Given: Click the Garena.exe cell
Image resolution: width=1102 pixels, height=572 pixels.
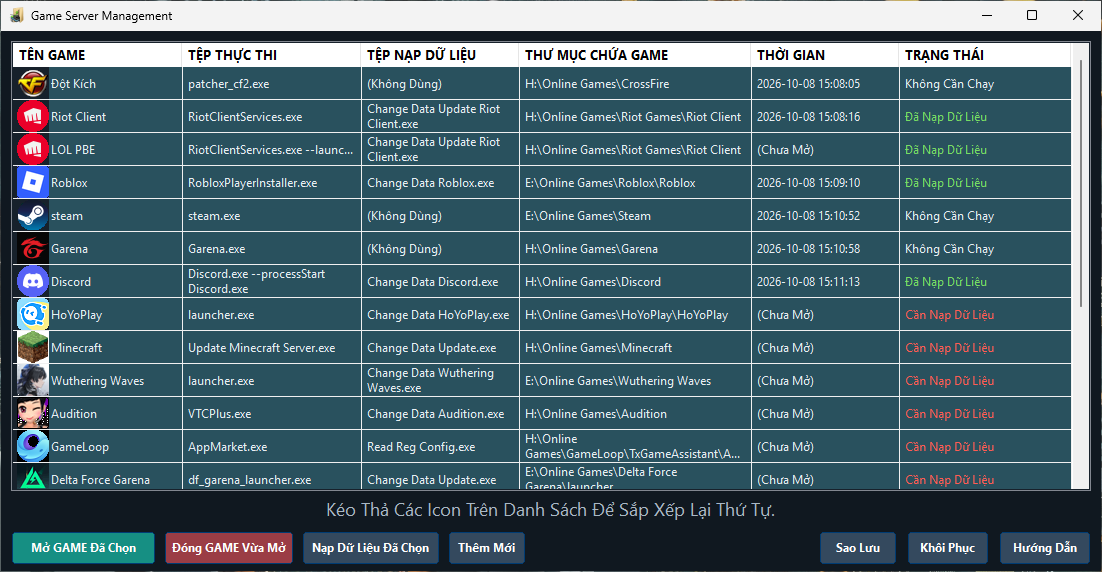Looking at the screenshot, I should pos(271,249).
